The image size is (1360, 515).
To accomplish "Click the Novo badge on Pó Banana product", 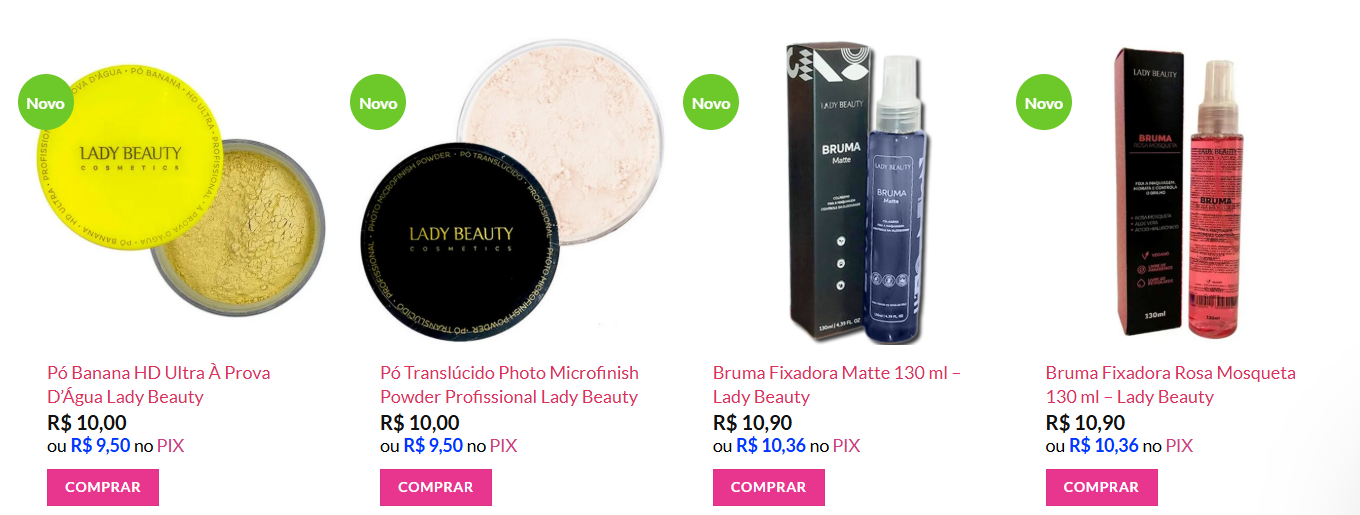I will coord(45,103).
